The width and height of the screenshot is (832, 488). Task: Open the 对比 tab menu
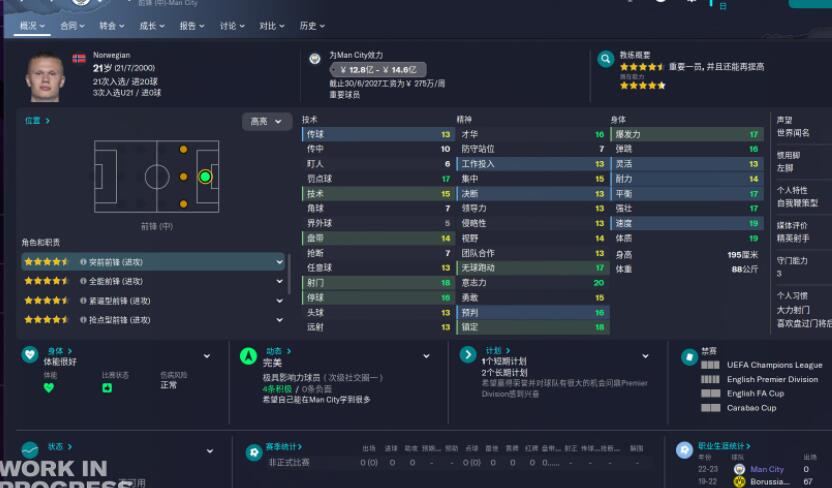pyautogui.click(x=272, y=25)
